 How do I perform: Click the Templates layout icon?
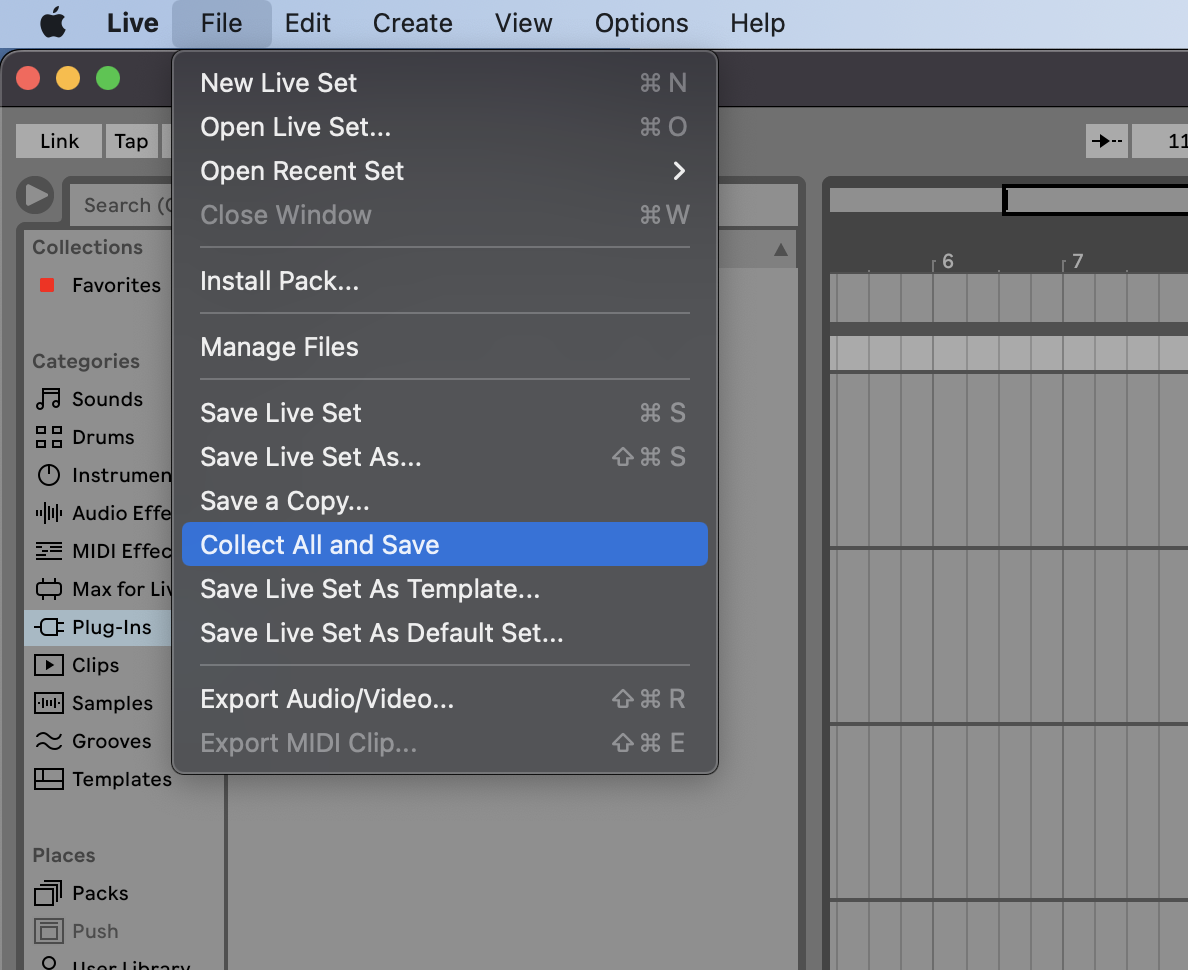(48, 779)
